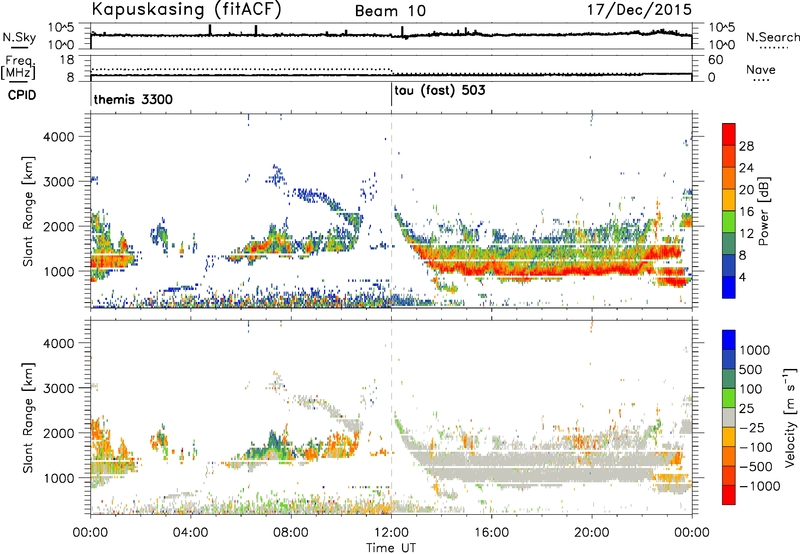This screenshot has width=800, height=554.
Task: Click the noise spike near 04:45 in N.Sky plot
Action: [x=210, y=30]
